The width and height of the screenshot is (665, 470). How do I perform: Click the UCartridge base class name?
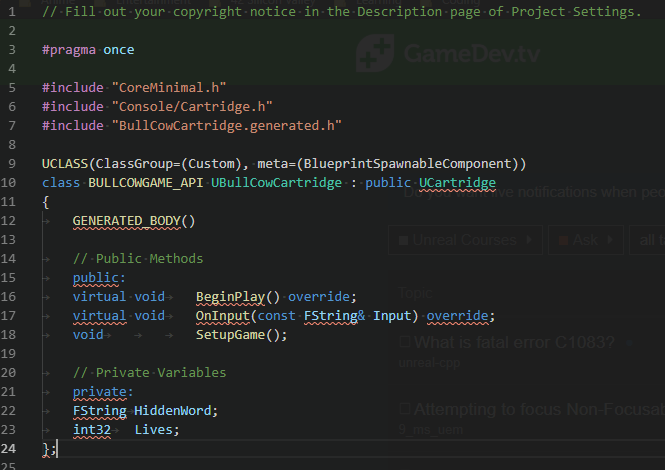(x=457, y=183)
